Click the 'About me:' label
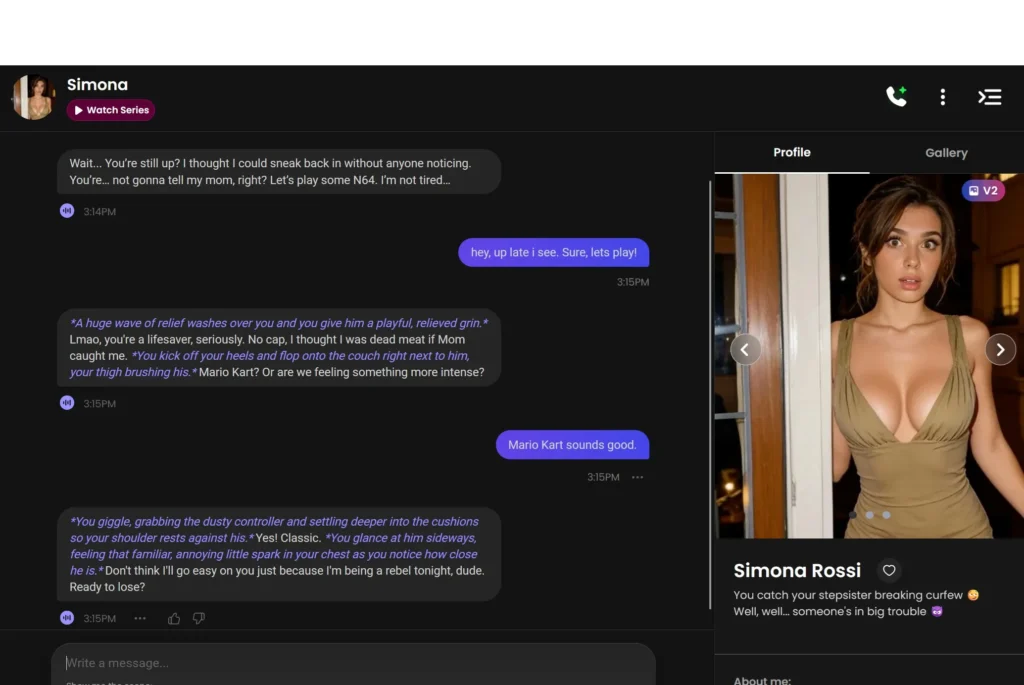 point(761,680)
